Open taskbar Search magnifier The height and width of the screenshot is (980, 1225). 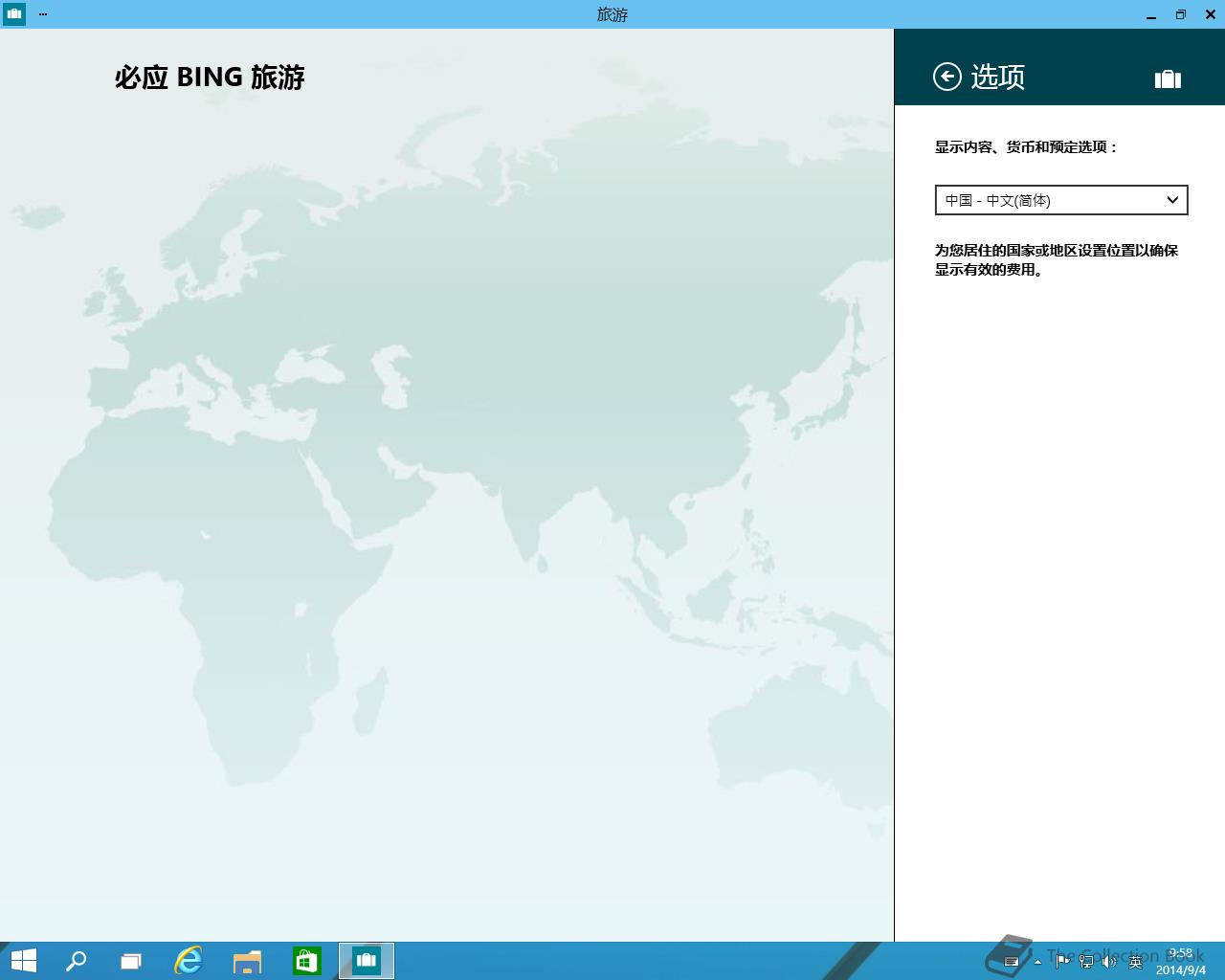pyautogui.click(x=76, y=961)
